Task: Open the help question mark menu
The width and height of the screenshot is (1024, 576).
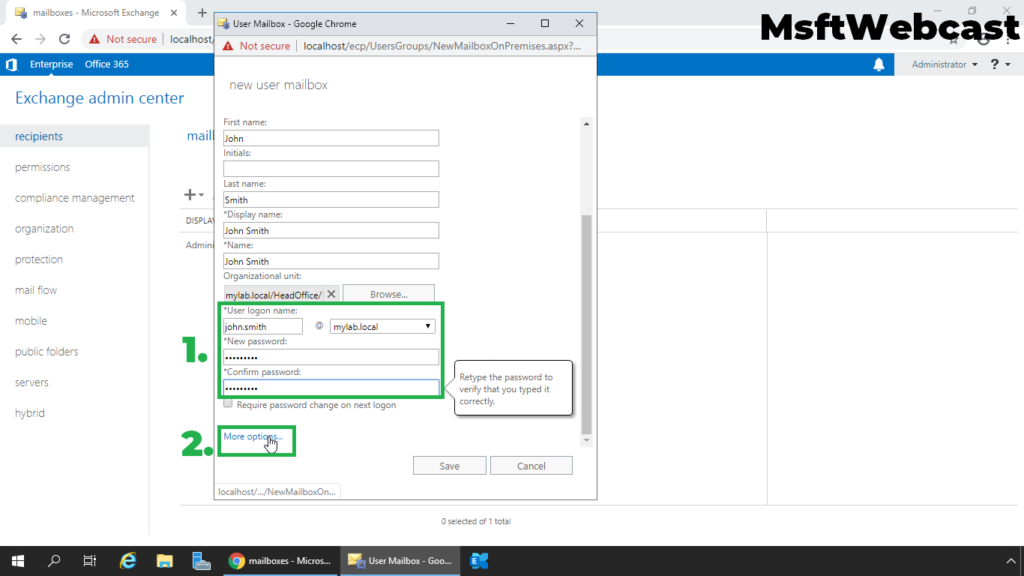Action: pyautogui.click(x=1000, y=64)
